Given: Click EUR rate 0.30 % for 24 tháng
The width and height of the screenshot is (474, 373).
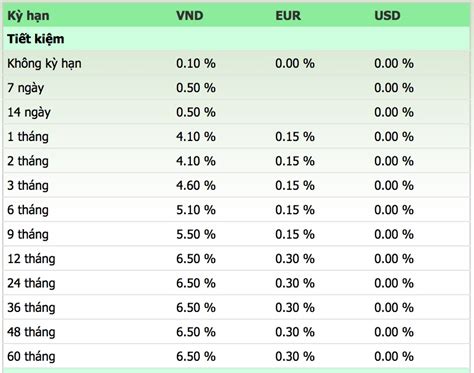Looking at the screenshot, I should click(x=295, y=283).
